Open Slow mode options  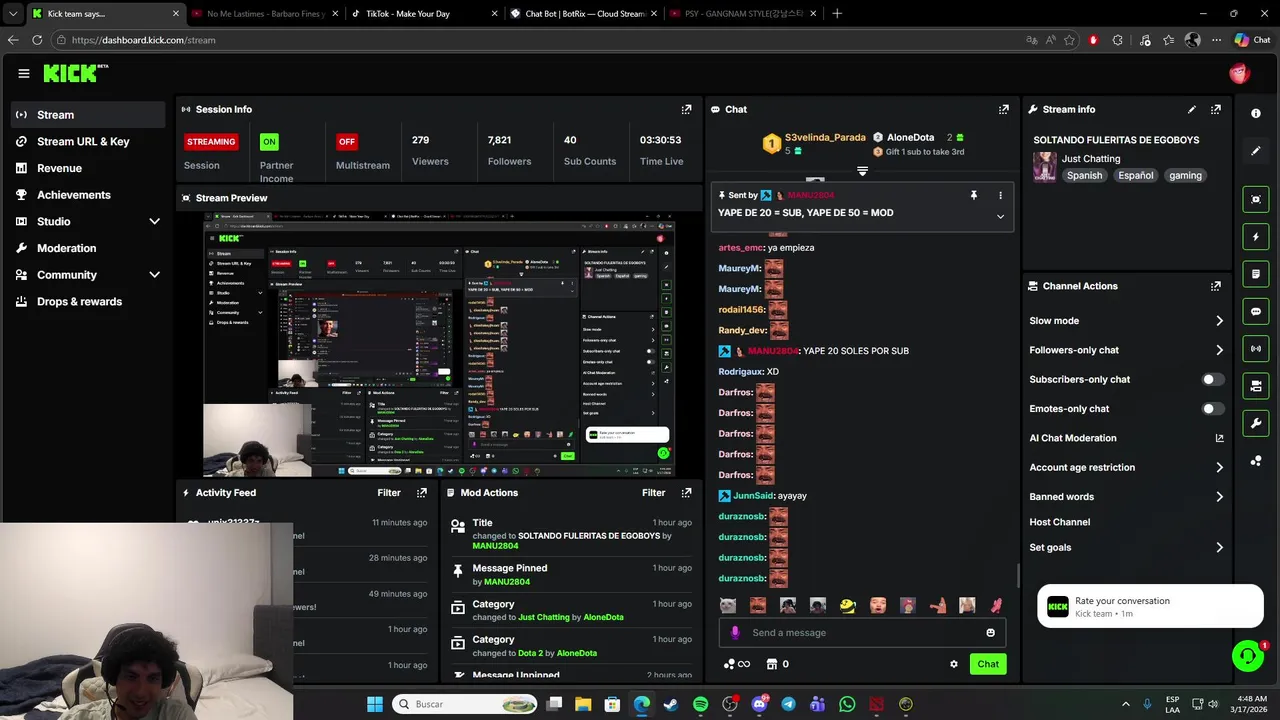[1126, 321]
